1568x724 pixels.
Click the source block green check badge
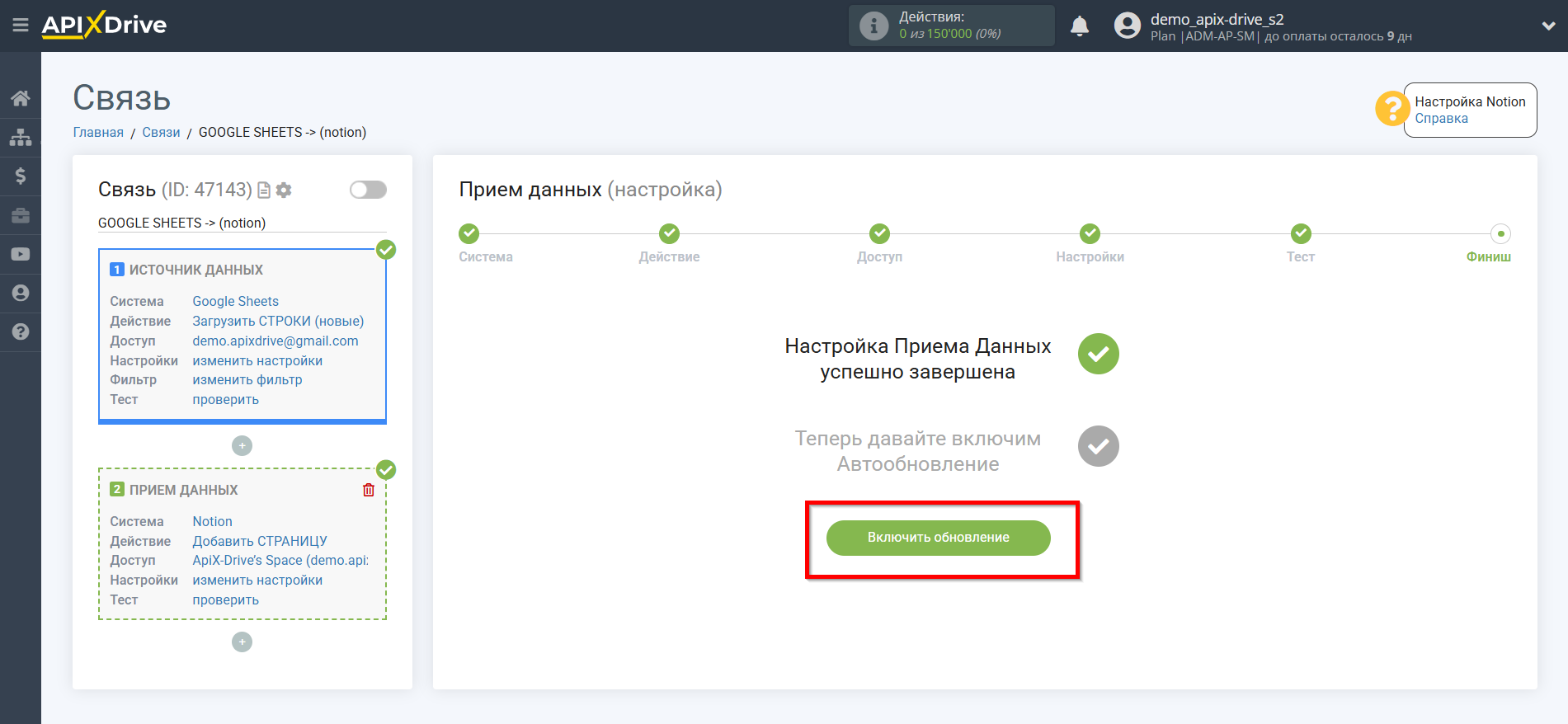point(386,249)
